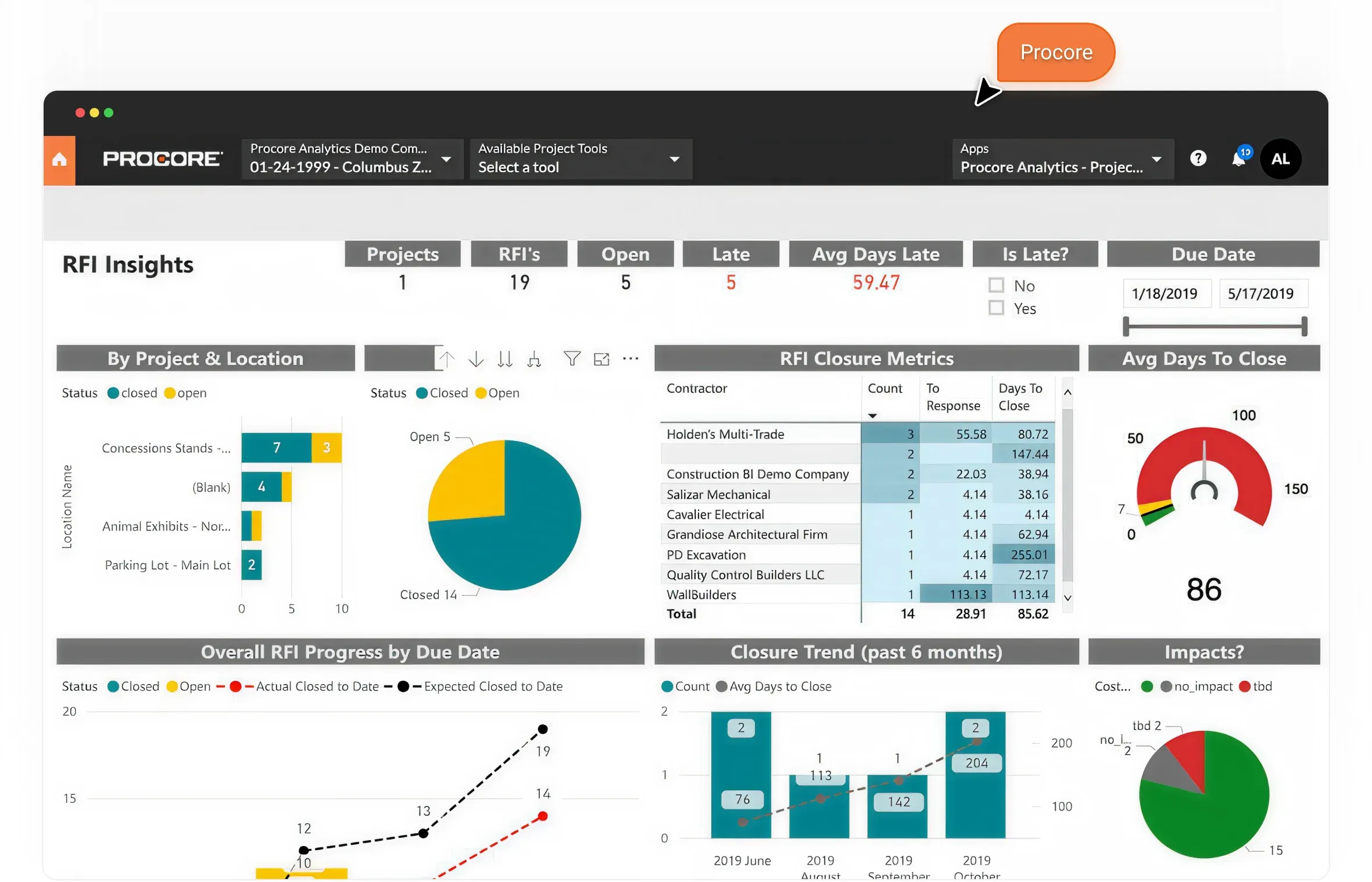Click Count legend in Closure Trend
Viewport: 1372px width, 882px height.
pos(685,686)
